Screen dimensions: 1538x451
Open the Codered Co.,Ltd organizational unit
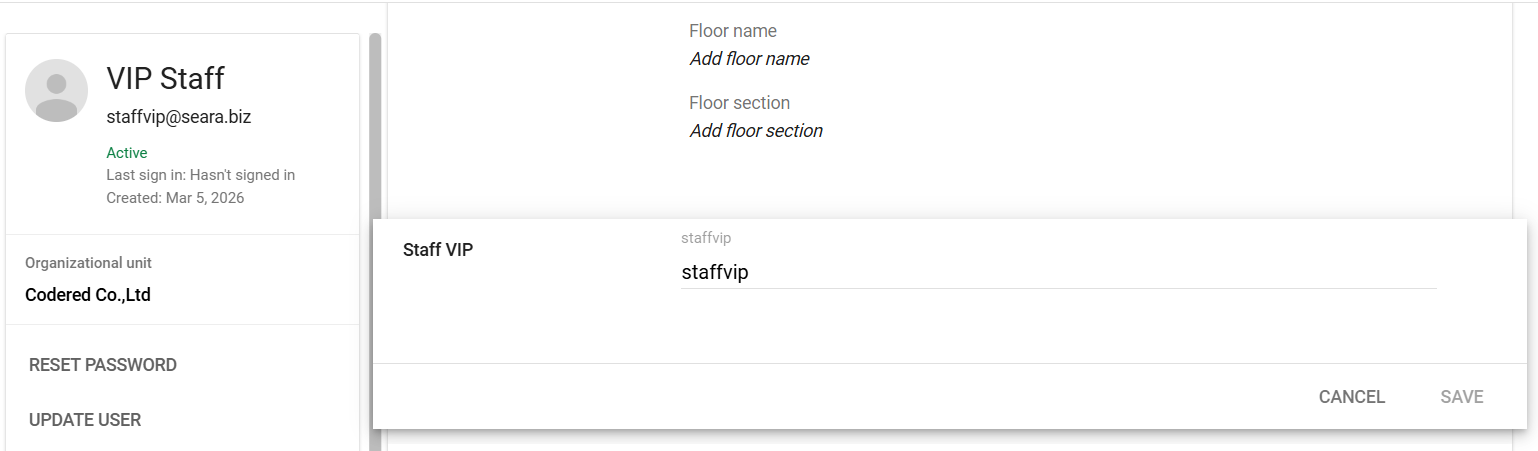(88, 295)
